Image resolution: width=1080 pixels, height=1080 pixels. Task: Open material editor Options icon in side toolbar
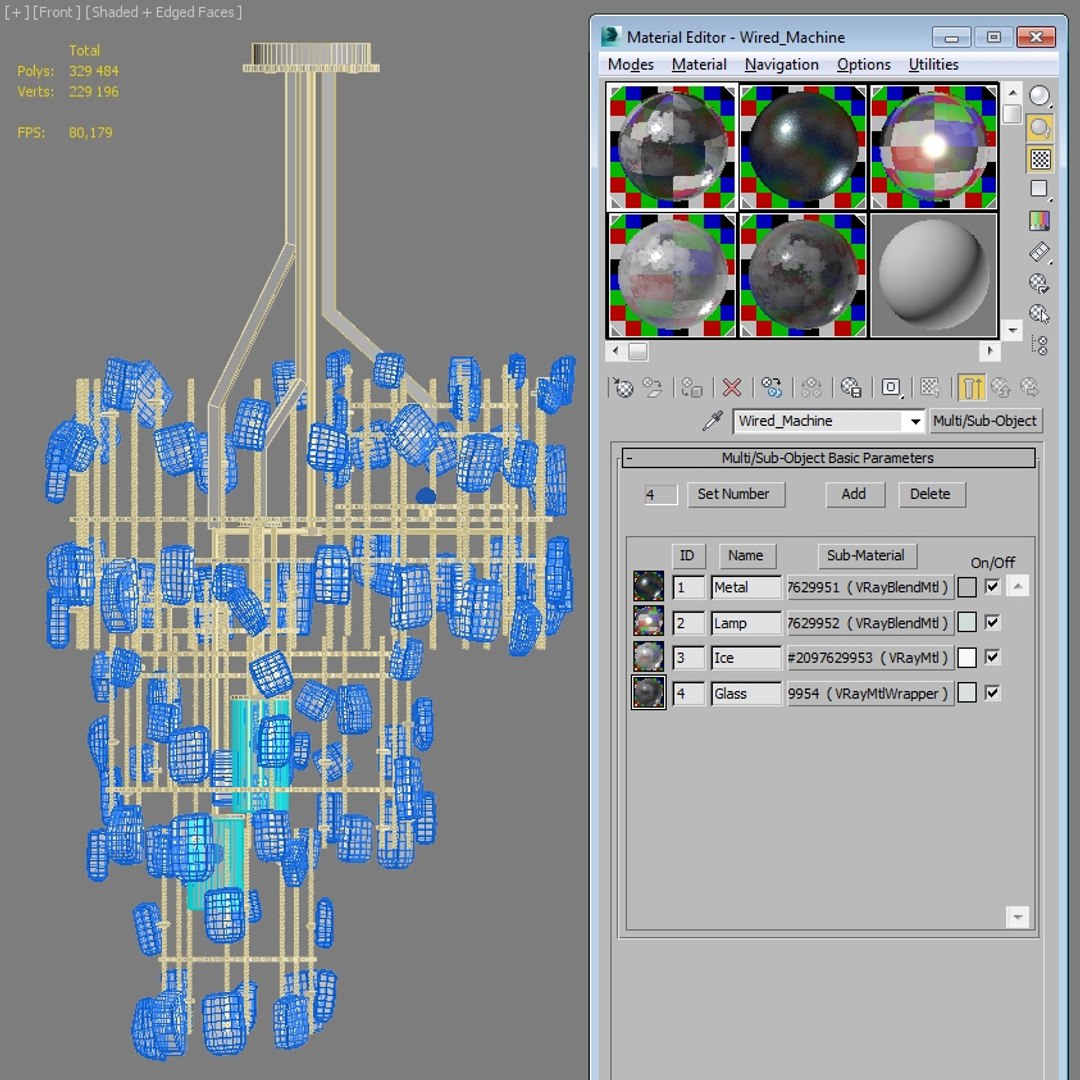click(x=1039, y=283)
